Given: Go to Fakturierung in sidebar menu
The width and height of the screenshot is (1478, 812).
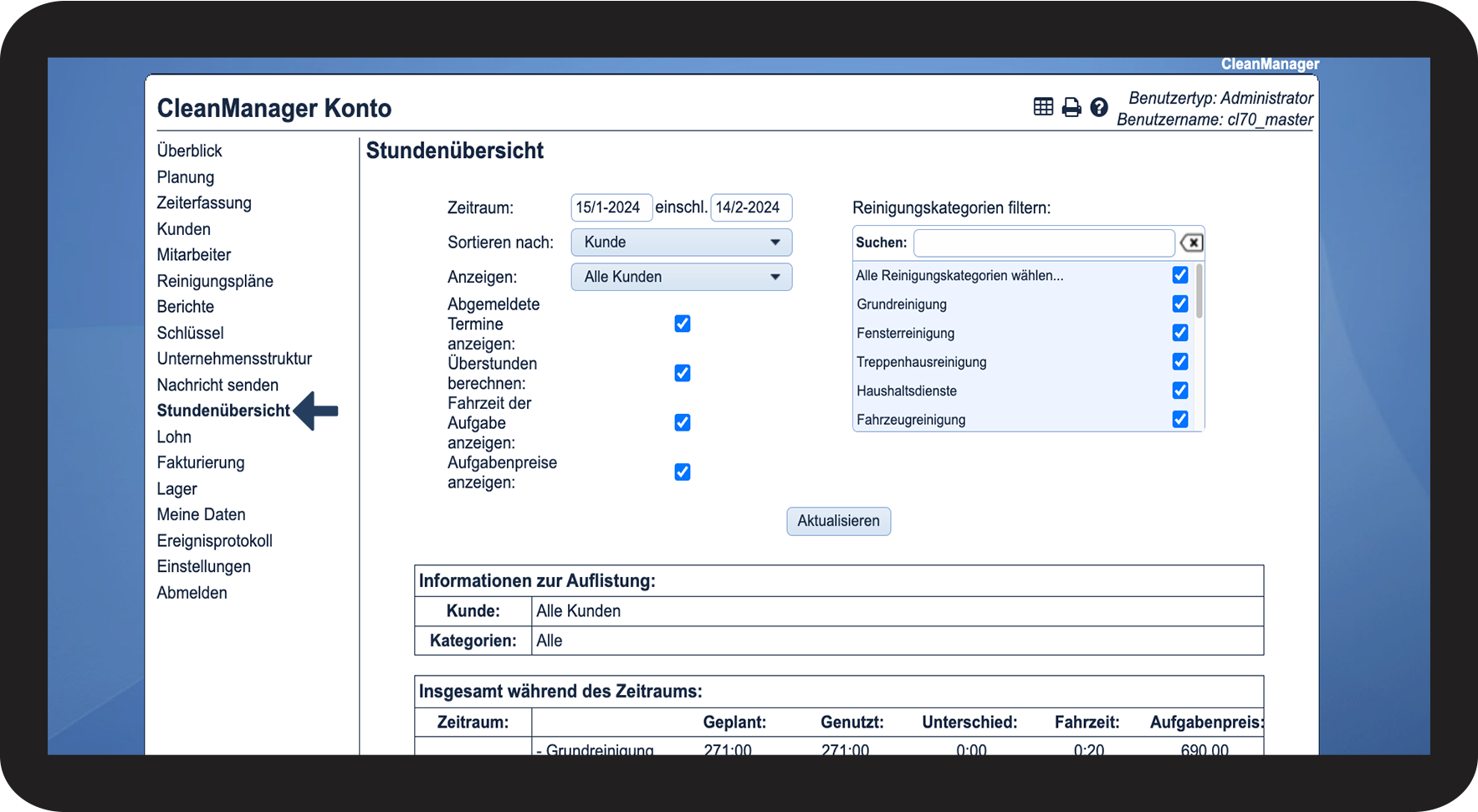Looking at the screenshot, I should [x=201, y=462].
